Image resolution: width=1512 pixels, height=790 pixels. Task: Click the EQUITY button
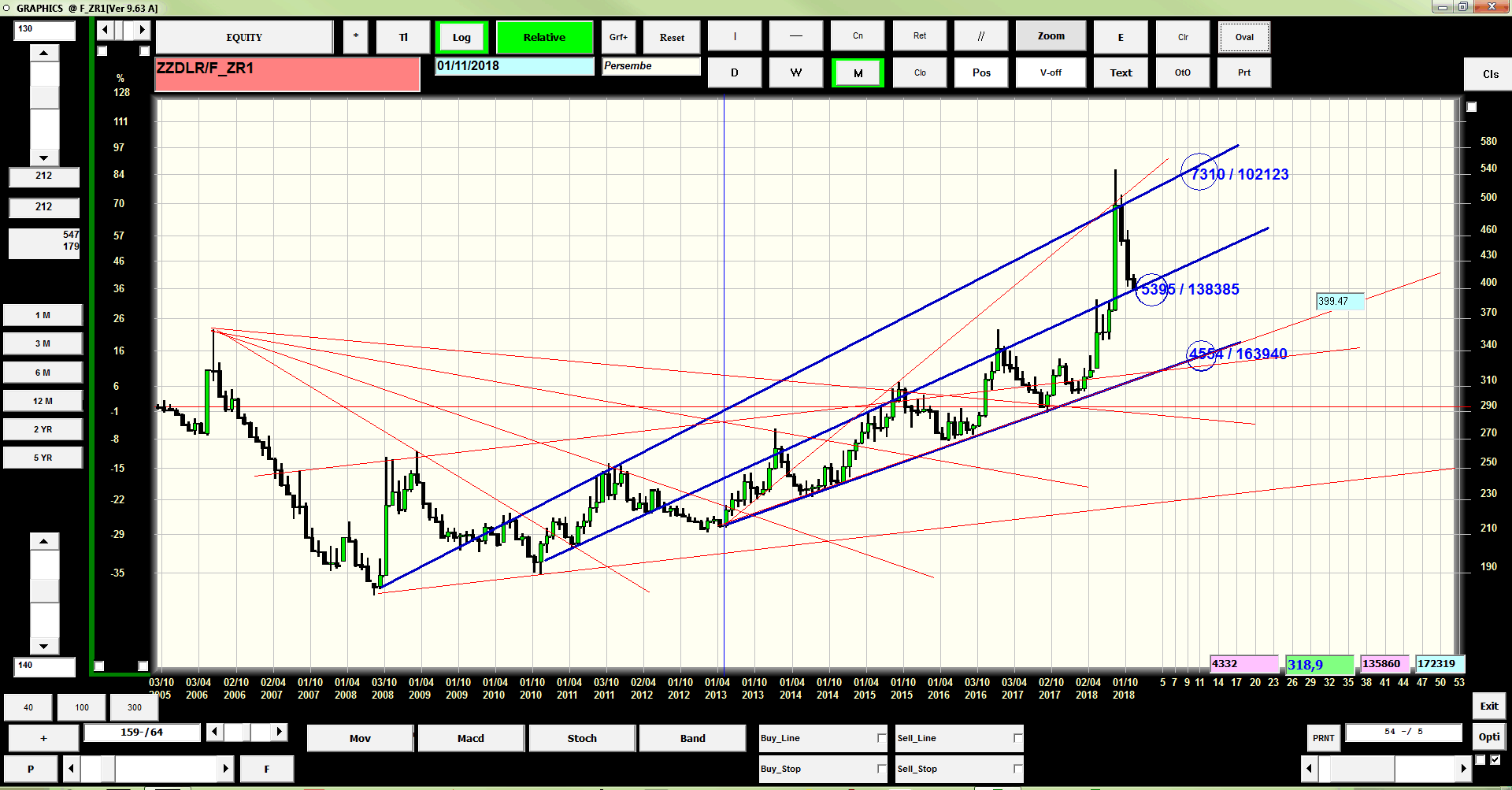[x=244, y=37]
